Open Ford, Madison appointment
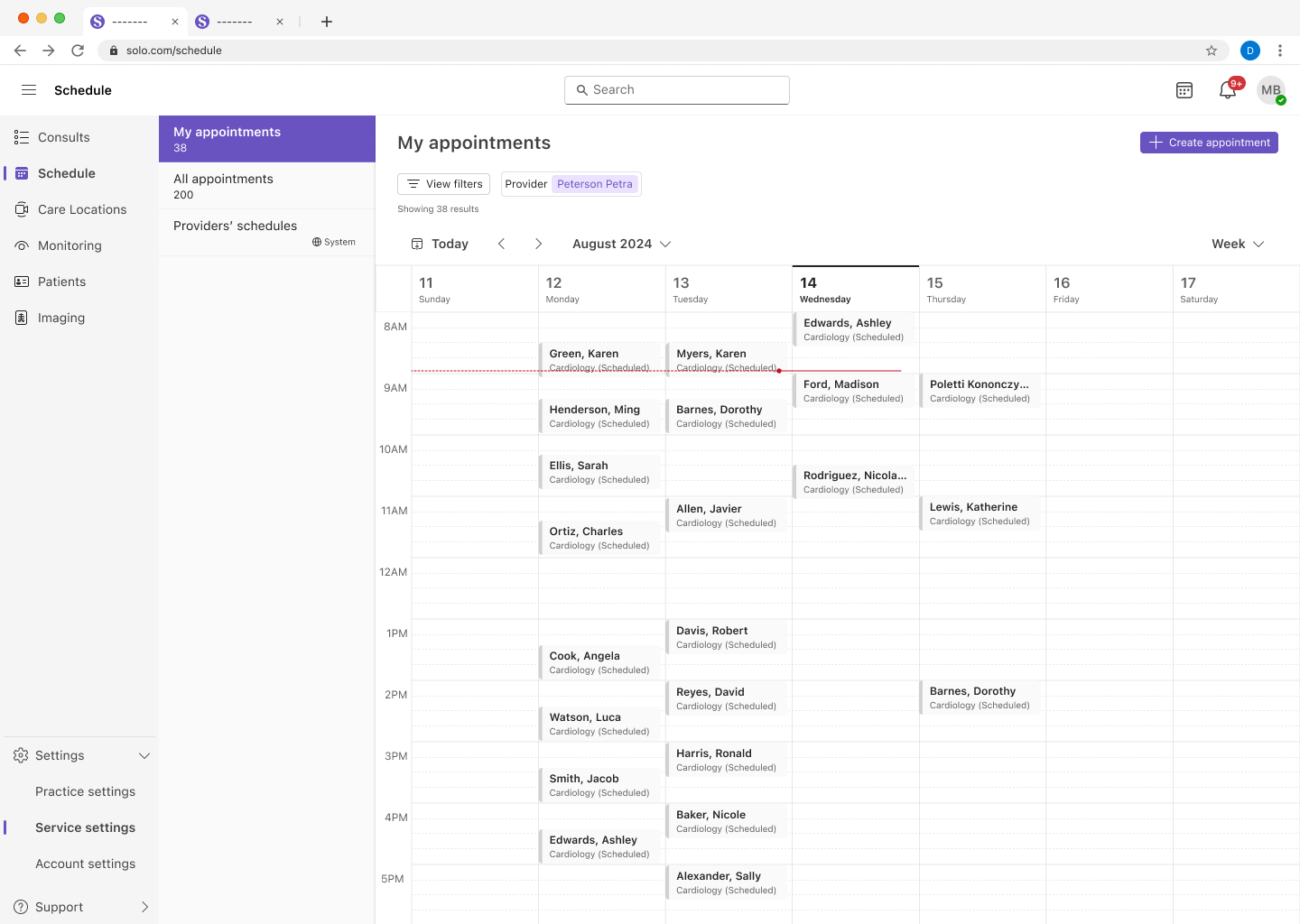The image size is (1300, 924). pos(854,389)
